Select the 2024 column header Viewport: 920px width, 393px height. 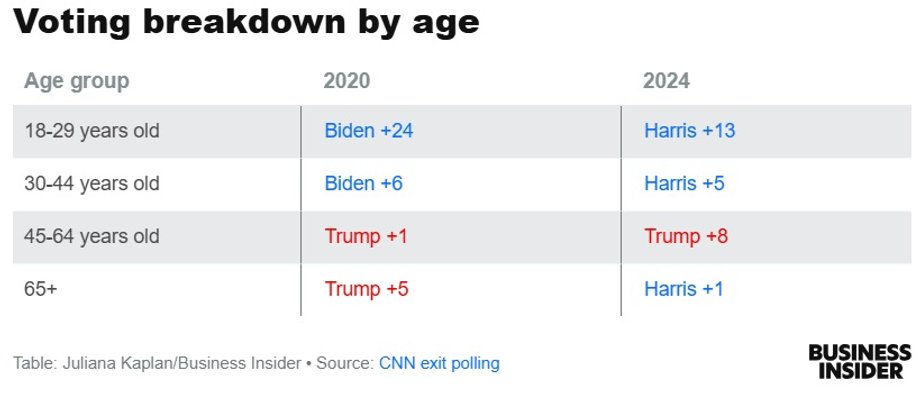[666, 80]
